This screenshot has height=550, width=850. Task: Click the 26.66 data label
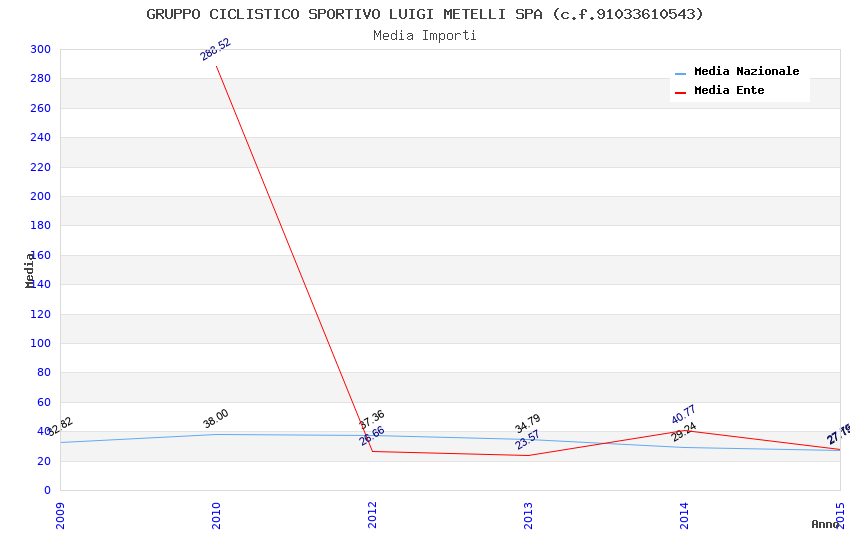(x=372, y=436)
